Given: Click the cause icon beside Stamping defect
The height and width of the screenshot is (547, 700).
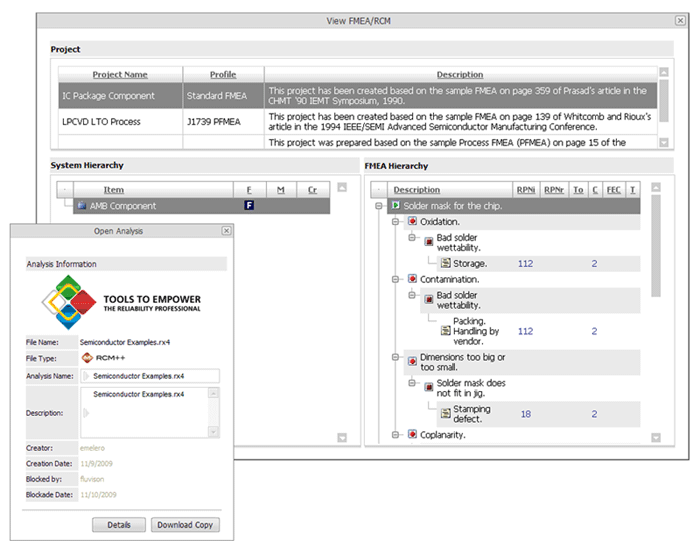Looking at the screenshot, I should [445, 412].
